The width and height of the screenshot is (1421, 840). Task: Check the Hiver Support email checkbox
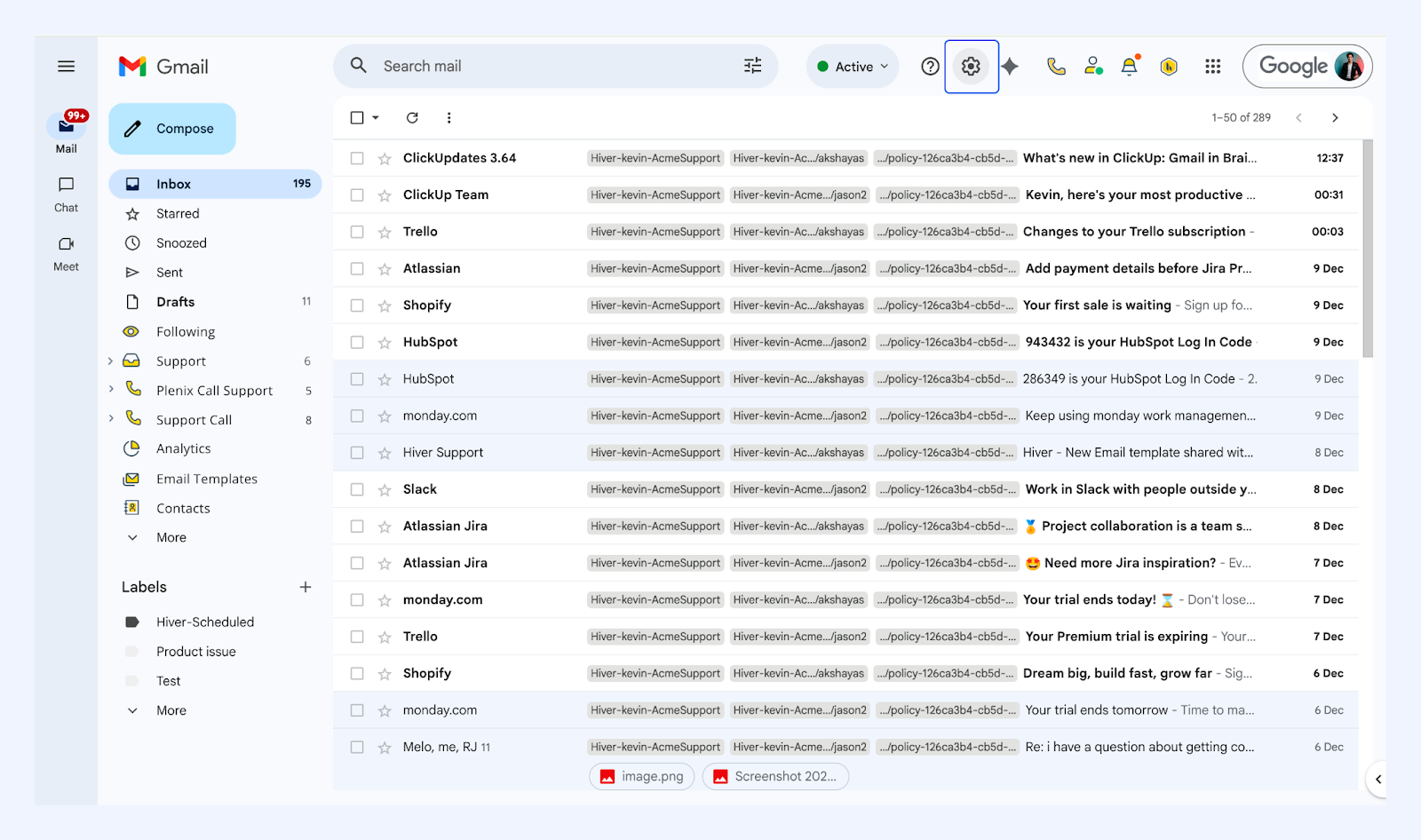click(357, 453)
